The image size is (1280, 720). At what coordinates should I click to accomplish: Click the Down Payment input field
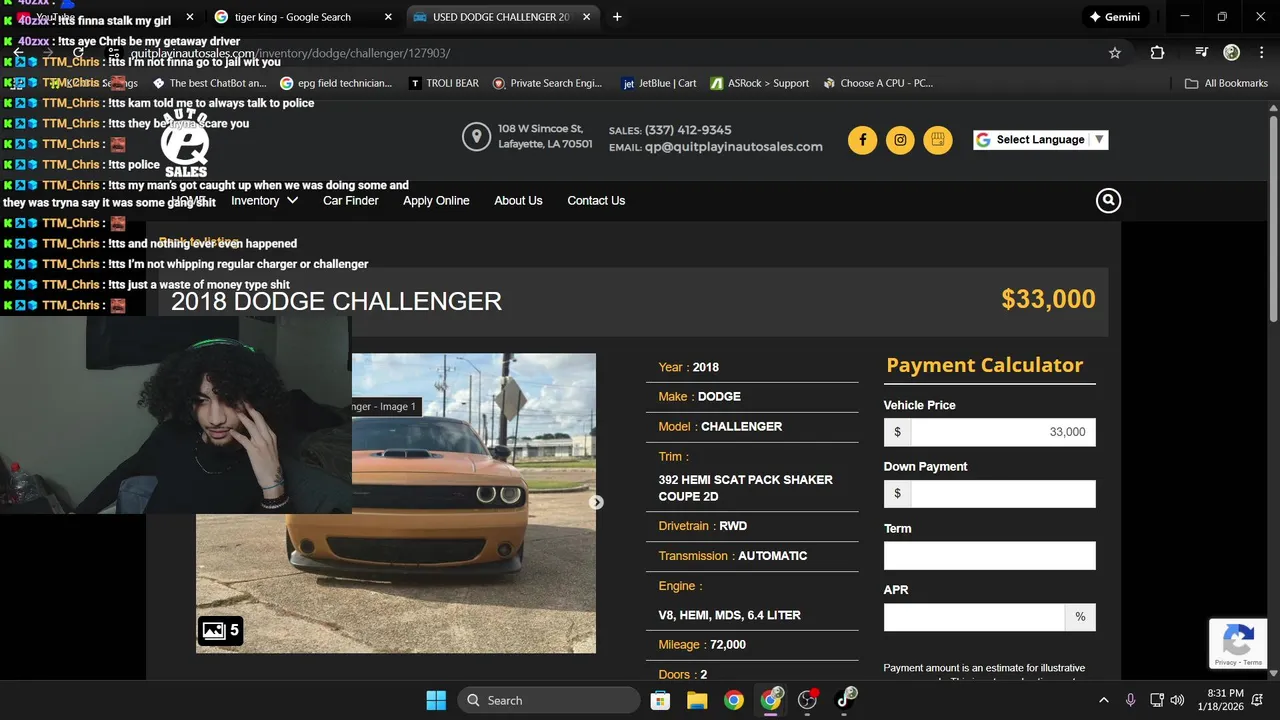click(x=989, y=494)
